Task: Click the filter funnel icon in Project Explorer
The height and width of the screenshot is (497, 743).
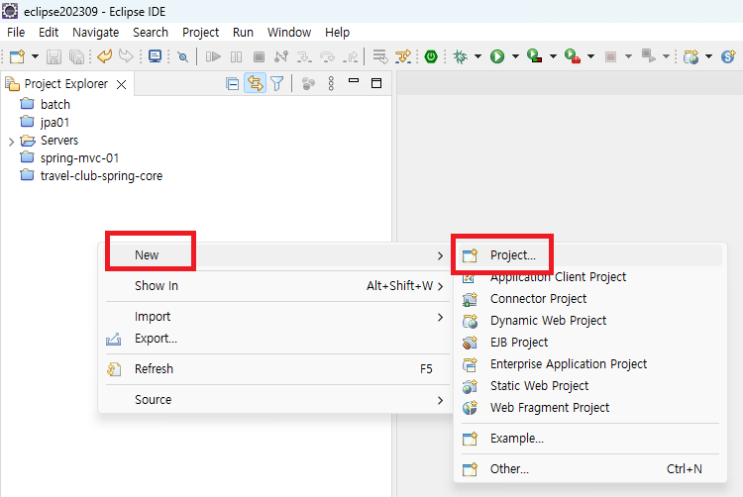Action: (277, 84)
